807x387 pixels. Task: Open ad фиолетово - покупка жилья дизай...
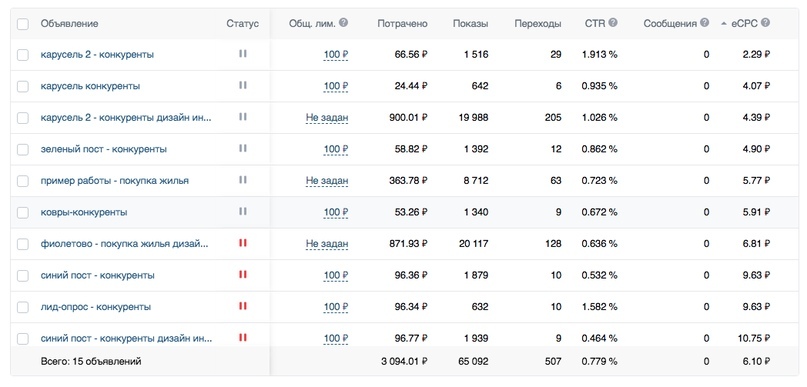[x=125, y=244]
